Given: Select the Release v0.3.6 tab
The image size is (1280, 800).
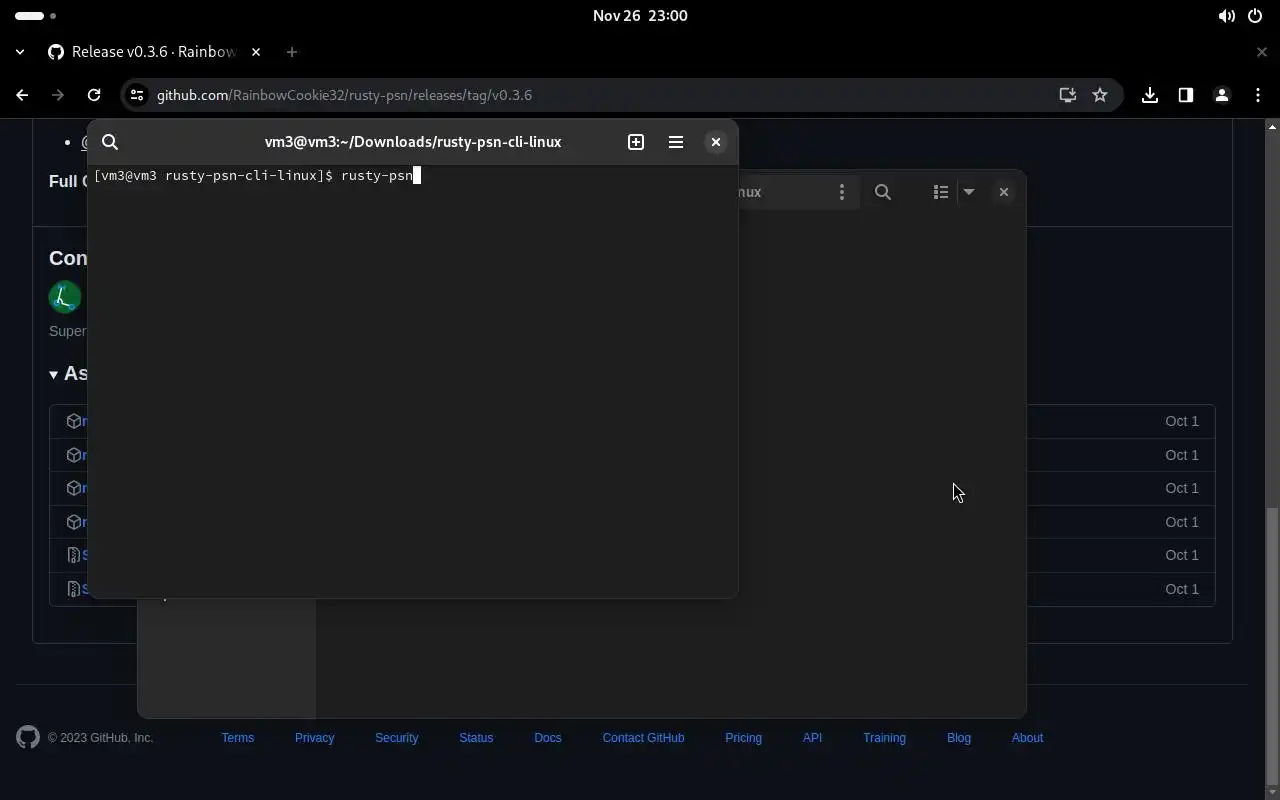Looking at the screenshot, I should coord(155,52).
